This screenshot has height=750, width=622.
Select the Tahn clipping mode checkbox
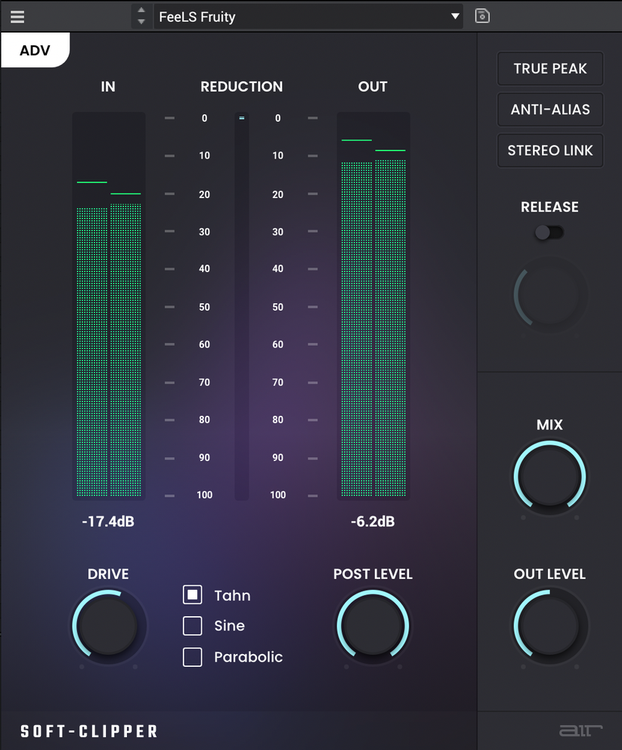193,595
